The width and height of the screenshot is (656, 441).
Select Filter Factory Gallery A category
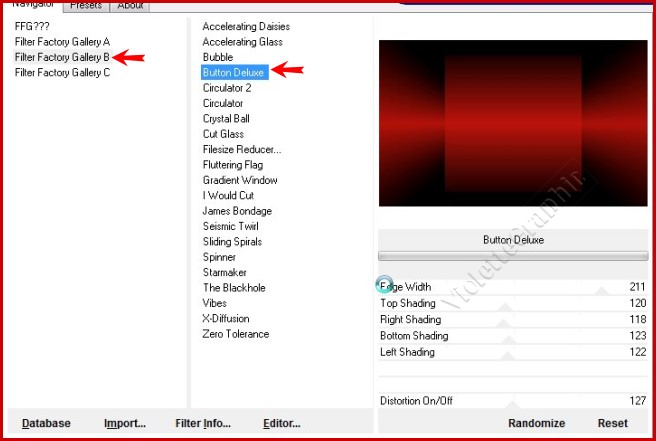62,42
